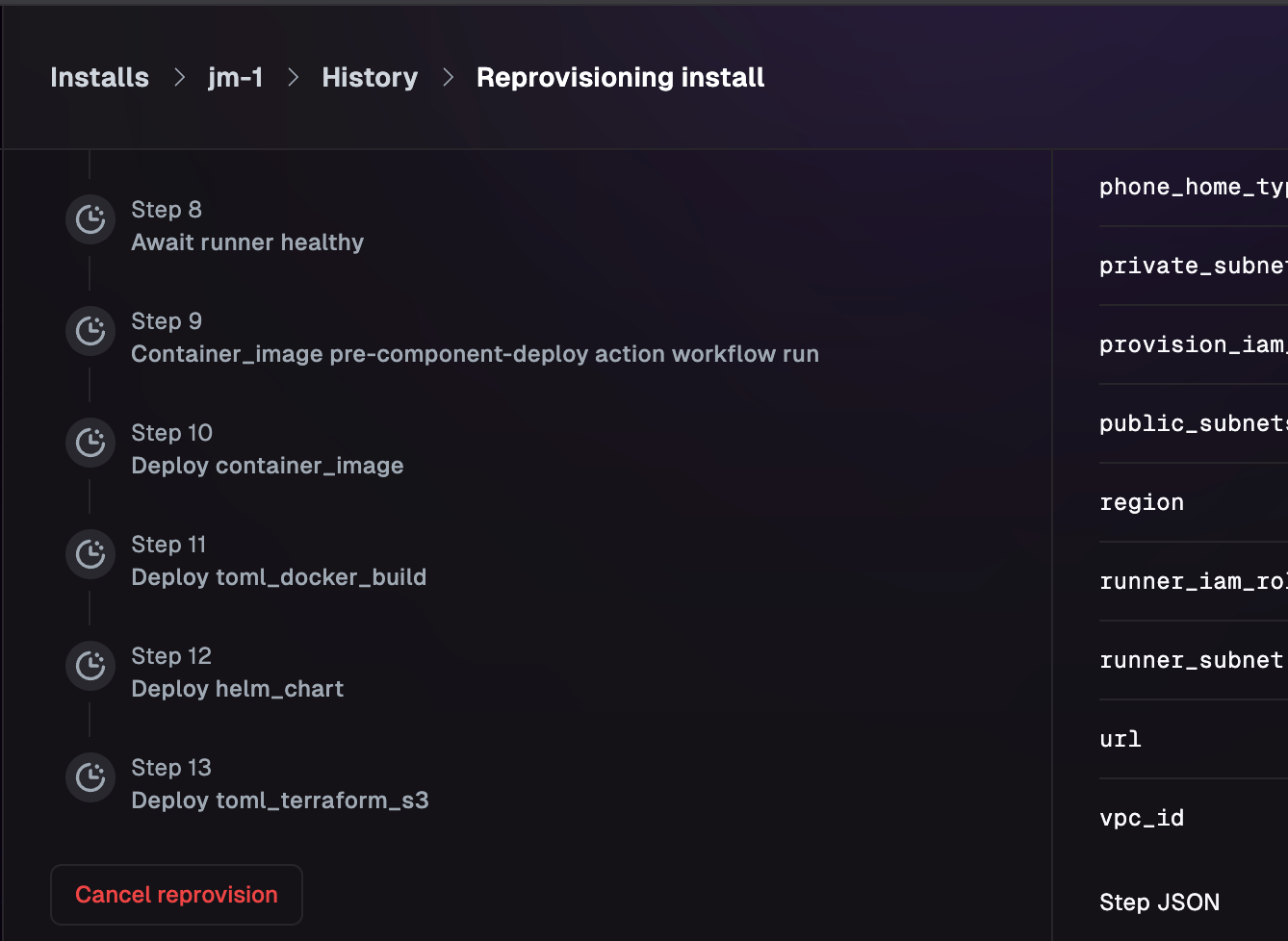Click the public_subnets key
This screenshot has width=1288, height=941.
[x=1194, y=423]
